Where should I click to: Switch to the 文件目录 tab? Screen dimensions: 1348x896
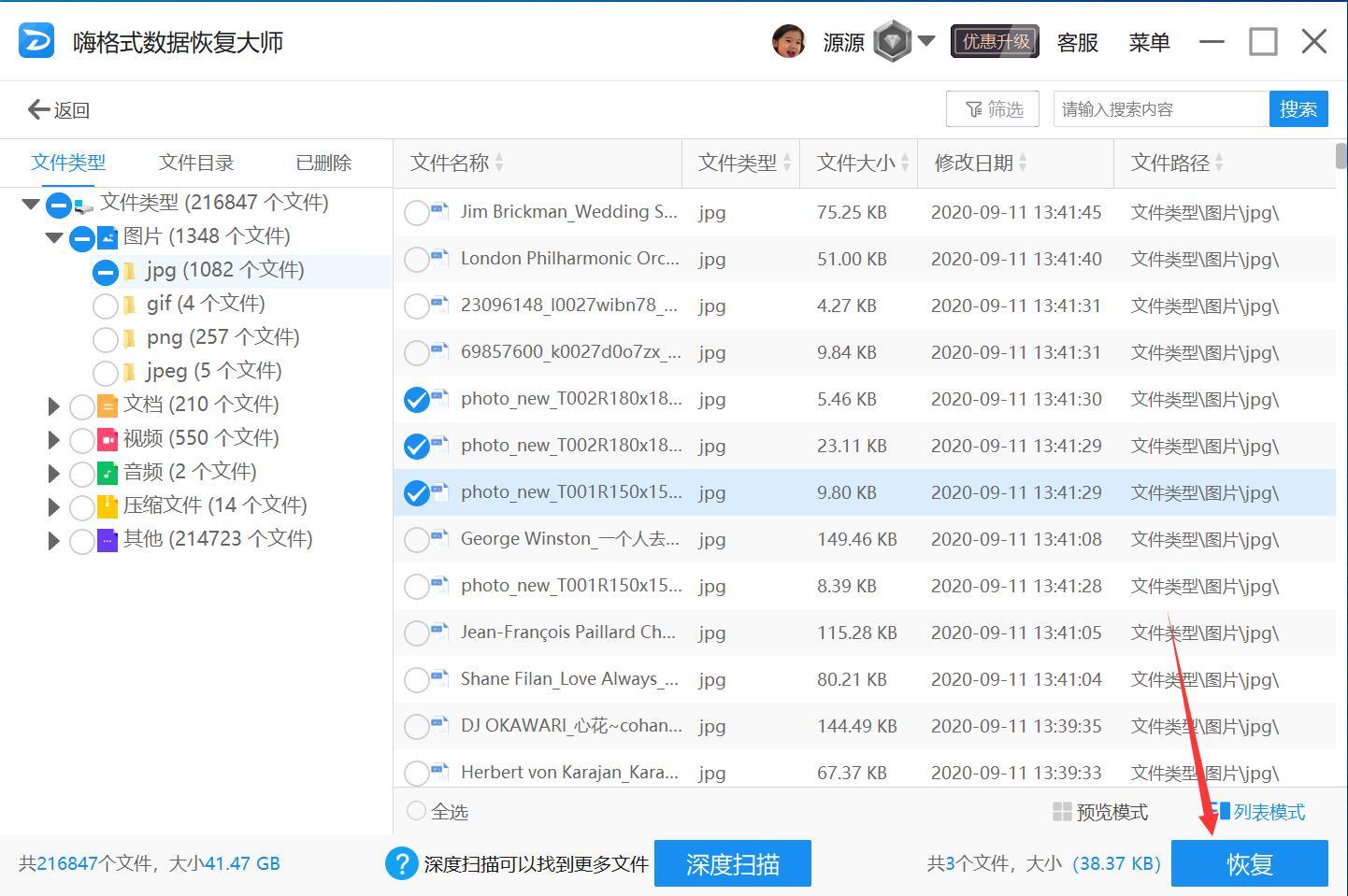(x=196, y=163)
